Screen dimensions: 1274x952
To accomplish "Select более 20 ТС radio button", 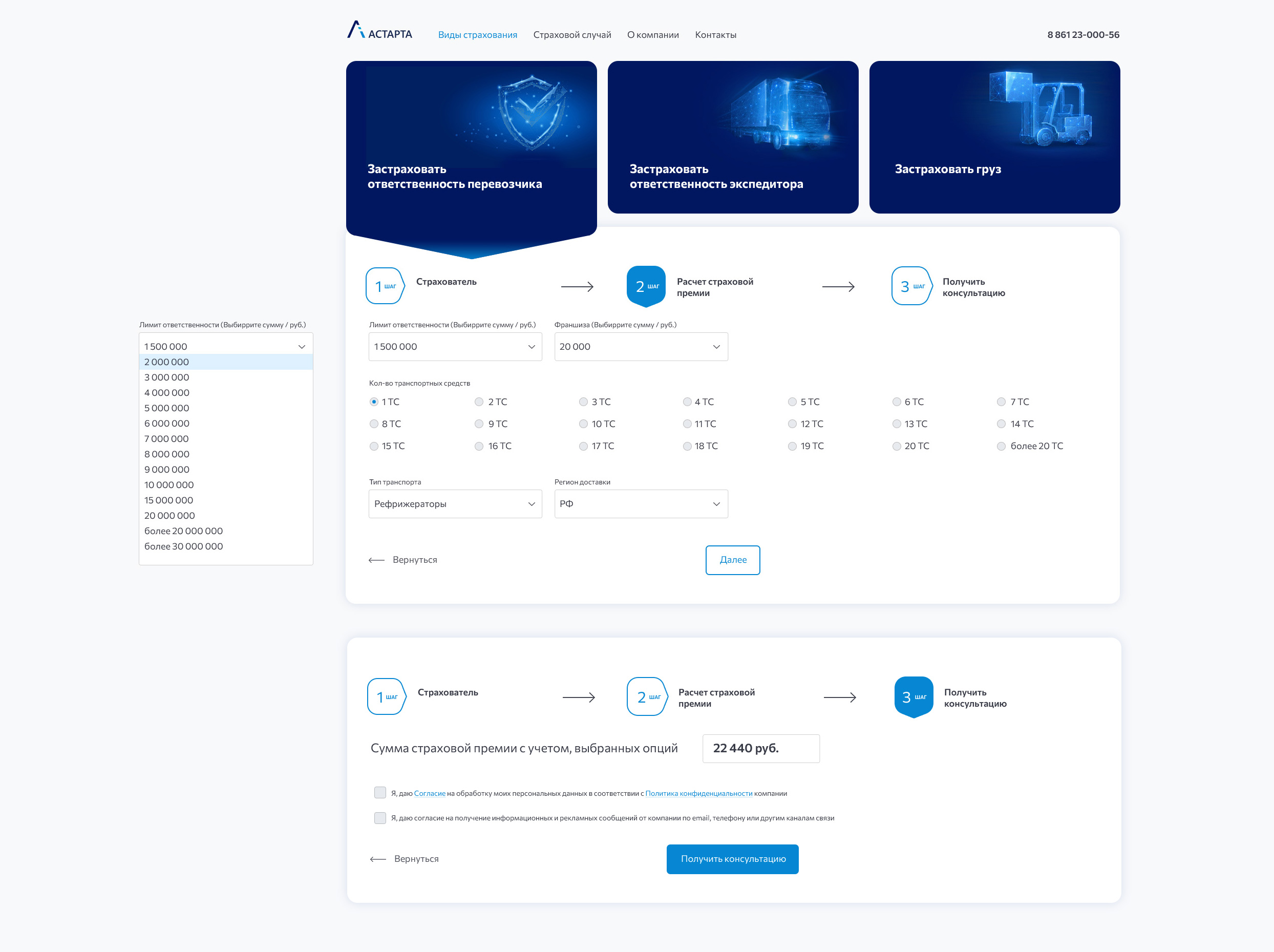I will 1001,446.
